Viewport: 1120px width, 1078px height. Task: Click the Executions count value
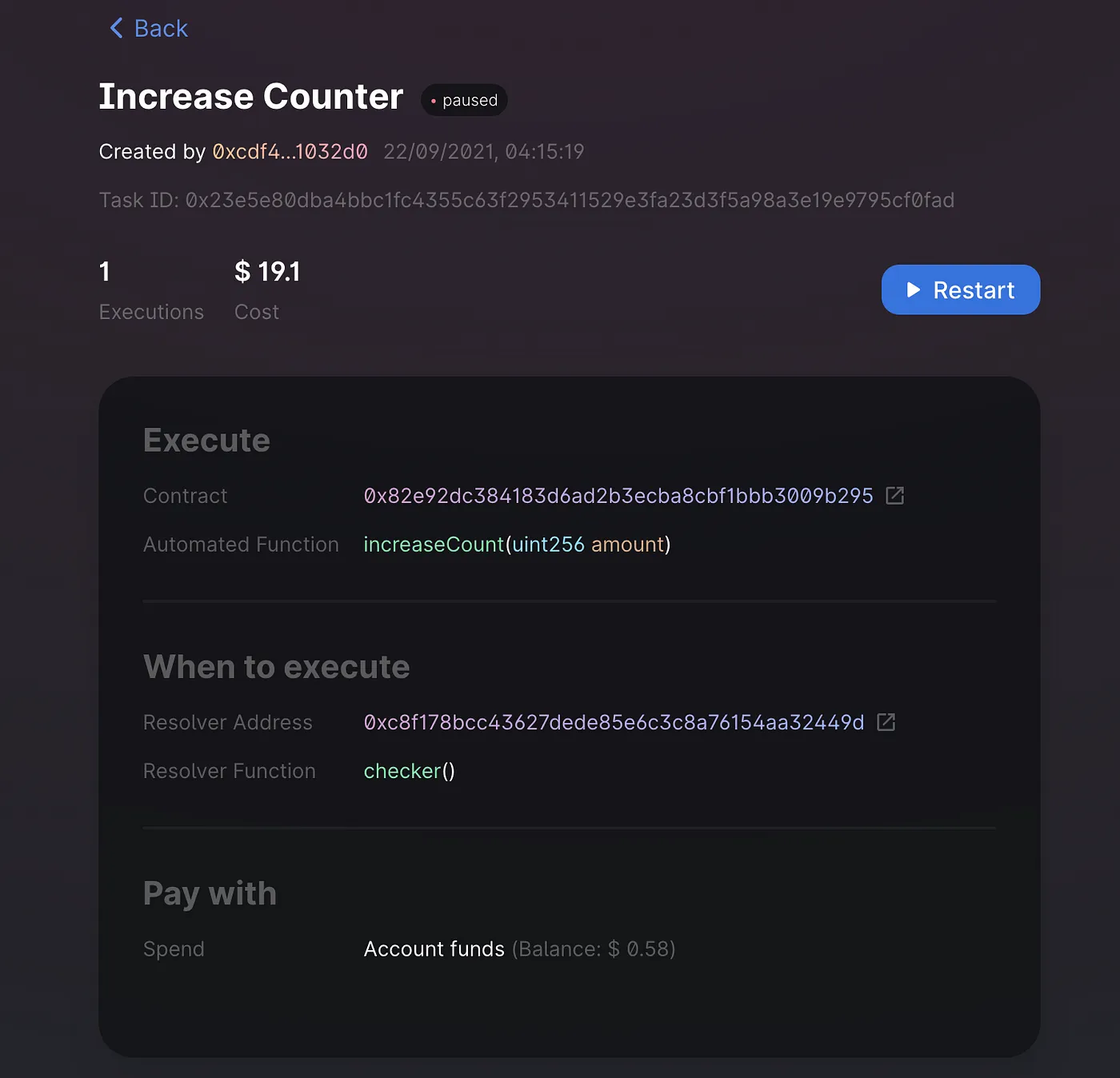click(105, 272)
